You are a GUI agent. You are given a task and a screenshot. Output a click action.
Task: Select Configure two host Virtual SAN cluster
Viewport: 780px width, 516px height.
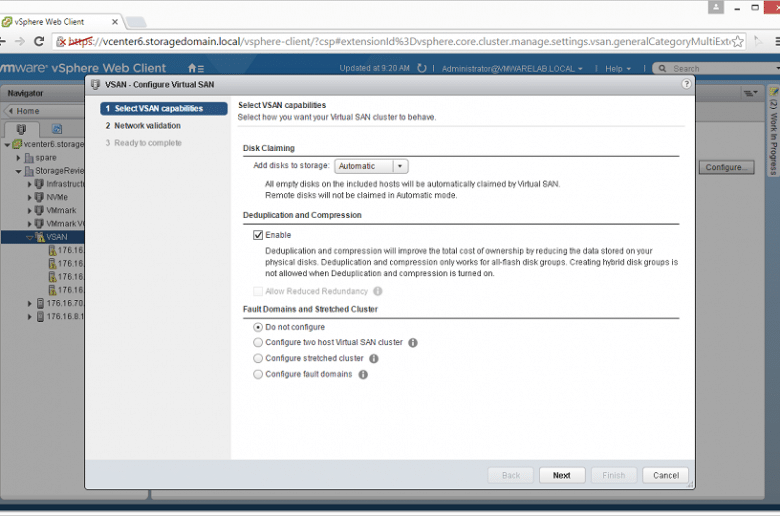pyautogui.click(x=258, y=342)
